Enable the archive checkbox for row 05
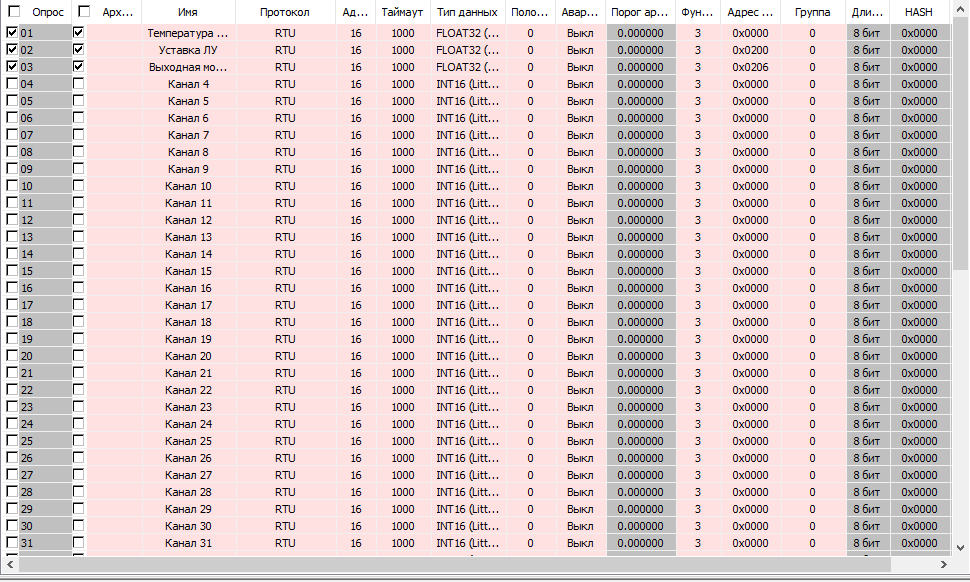Image resolution: width=970 pixels, height=582 pixels. tap(79, 101)
